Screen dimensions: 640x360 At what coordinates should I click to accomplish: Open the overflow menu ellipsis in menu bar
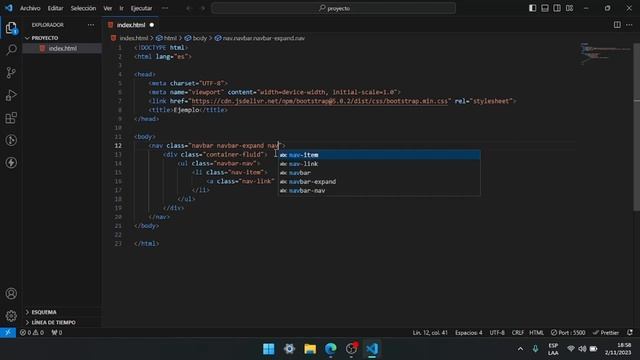click(165, 8)
